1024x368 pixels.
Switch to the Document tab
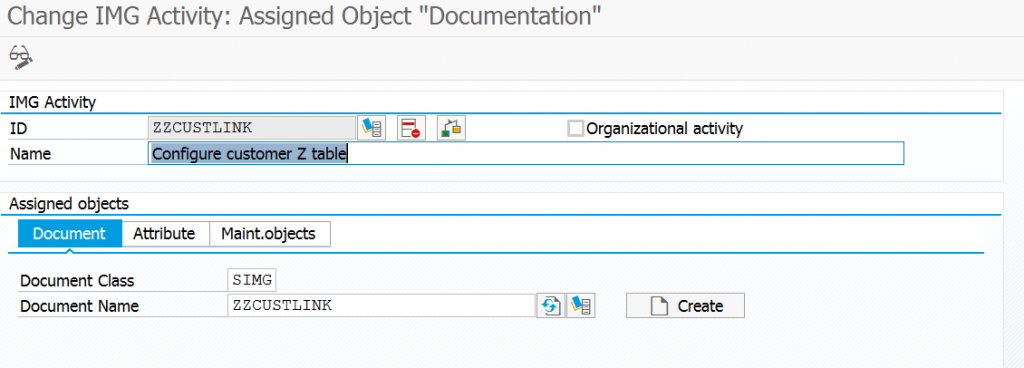click(x=69, y=234)
